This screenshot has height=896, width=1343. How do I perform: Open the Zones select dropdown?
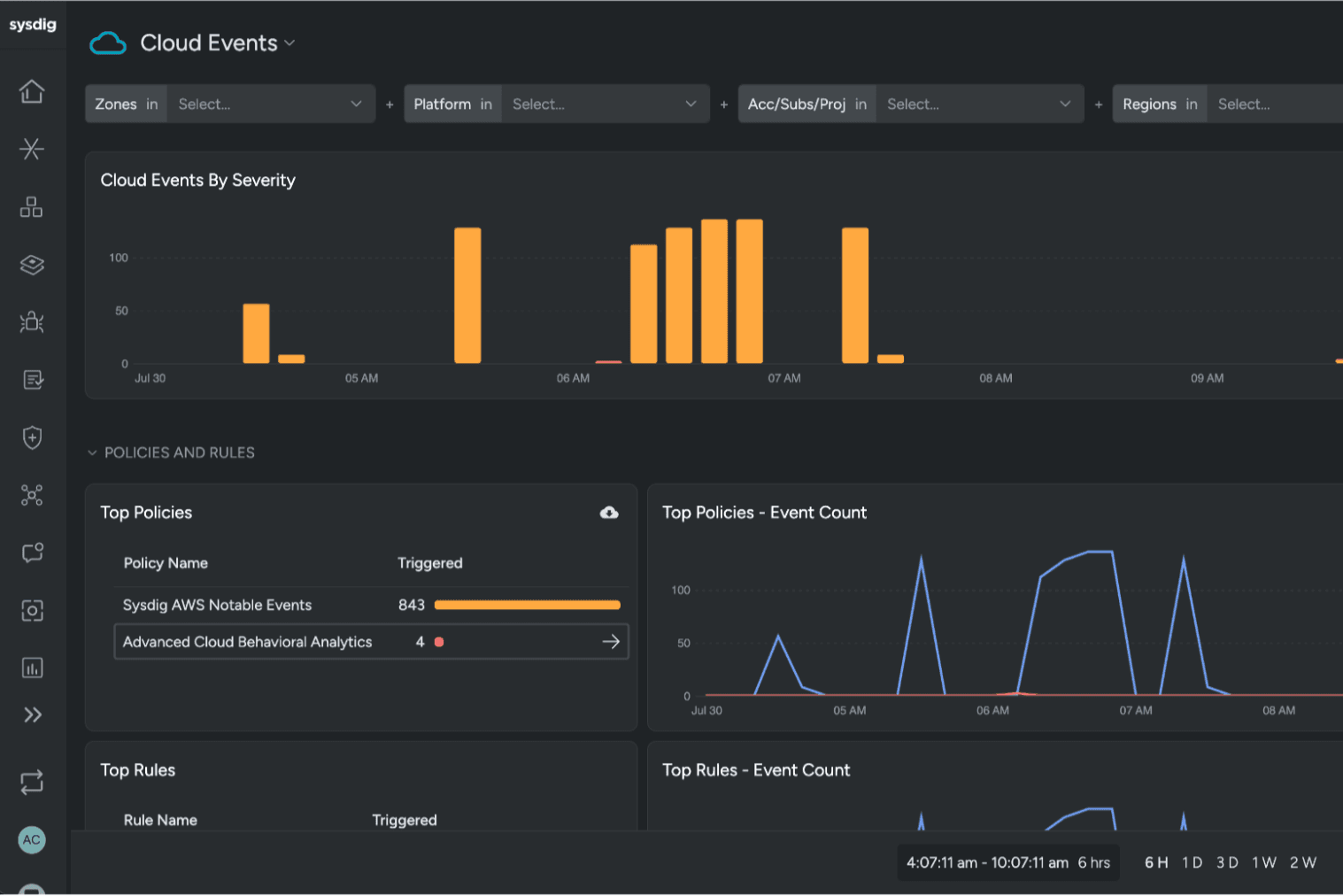[271, 104]
